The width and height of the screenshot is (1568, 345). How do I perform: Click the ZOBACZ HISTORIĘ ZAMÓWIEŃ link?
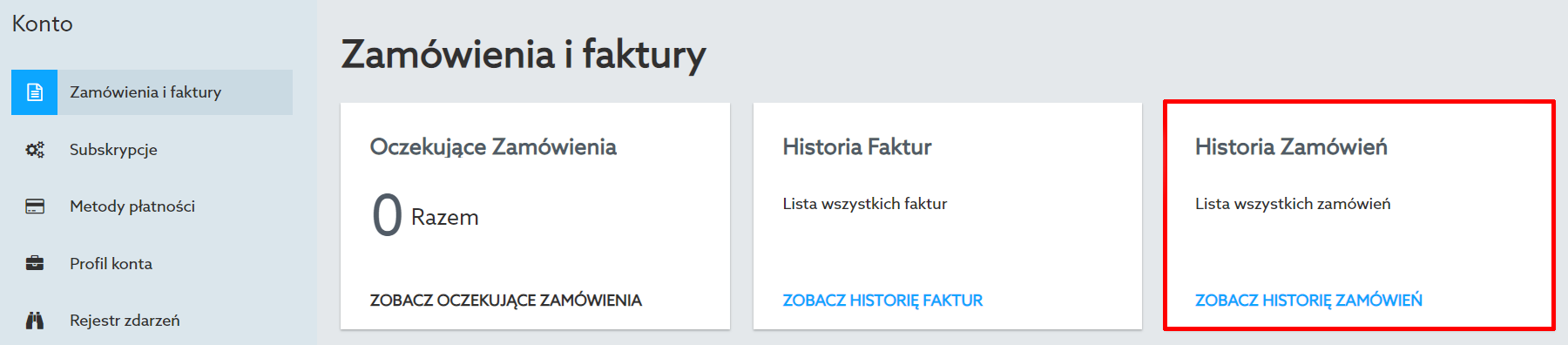(1308, 301)
